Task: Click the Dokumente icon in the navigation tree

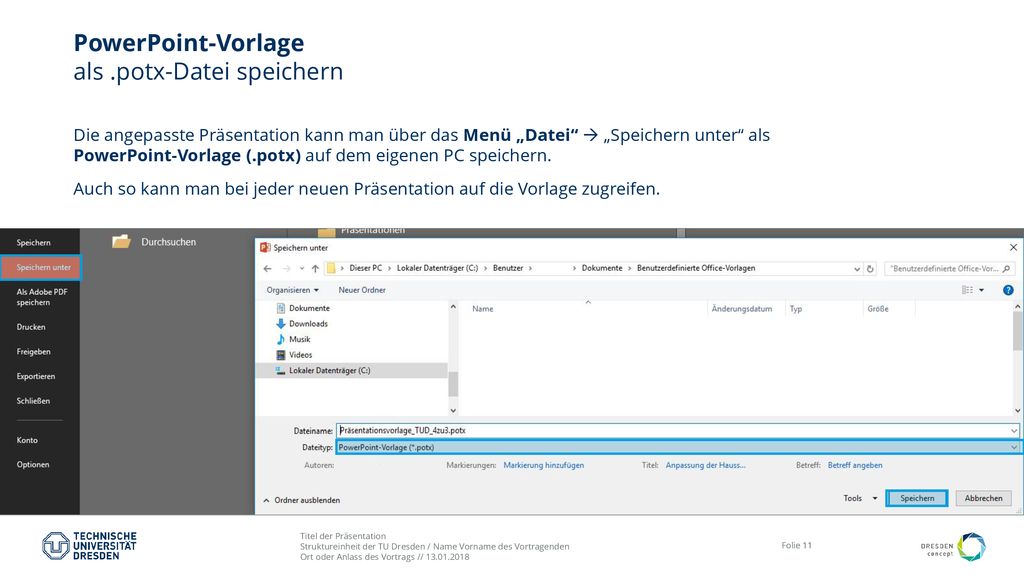Action: point(281,308)
